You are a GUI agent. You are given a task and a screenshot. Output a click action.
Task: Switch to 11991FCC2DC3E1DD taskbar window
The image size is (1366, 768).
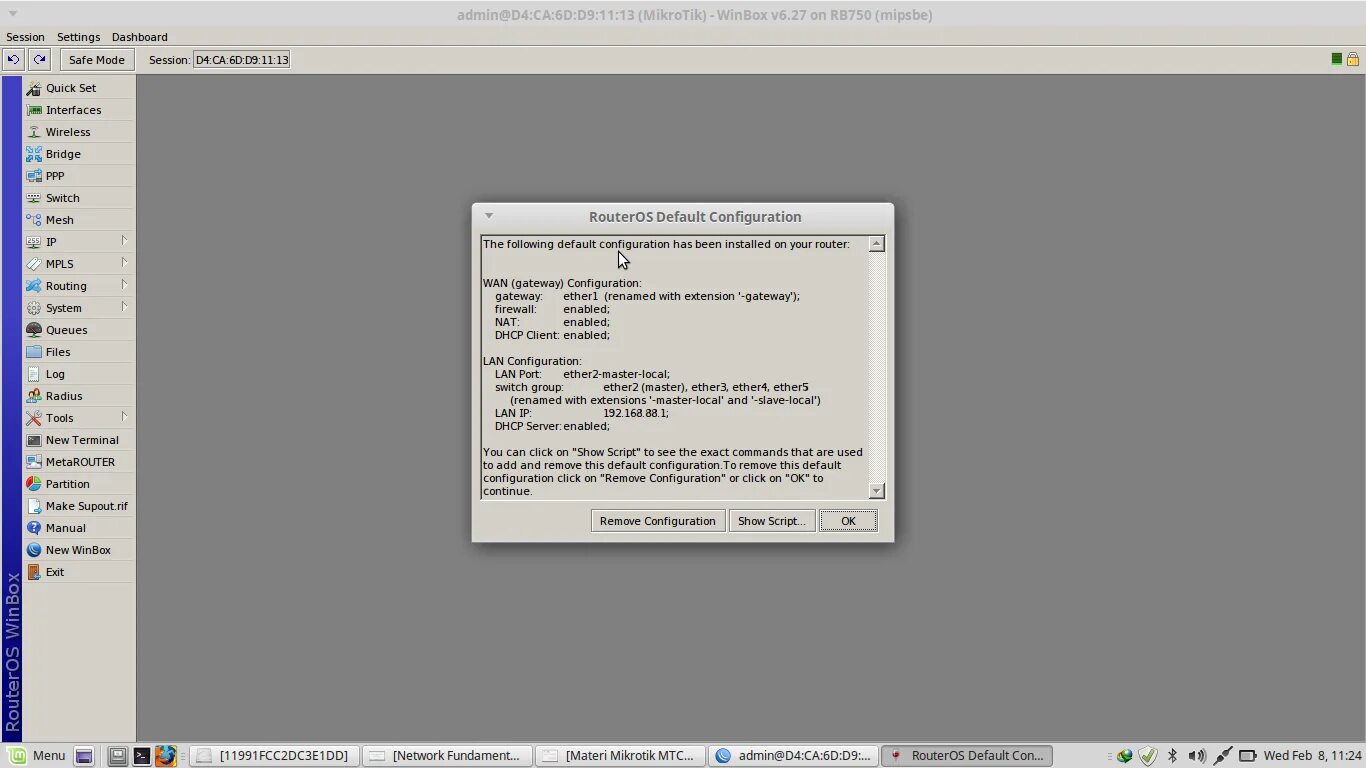coord(273,756)
